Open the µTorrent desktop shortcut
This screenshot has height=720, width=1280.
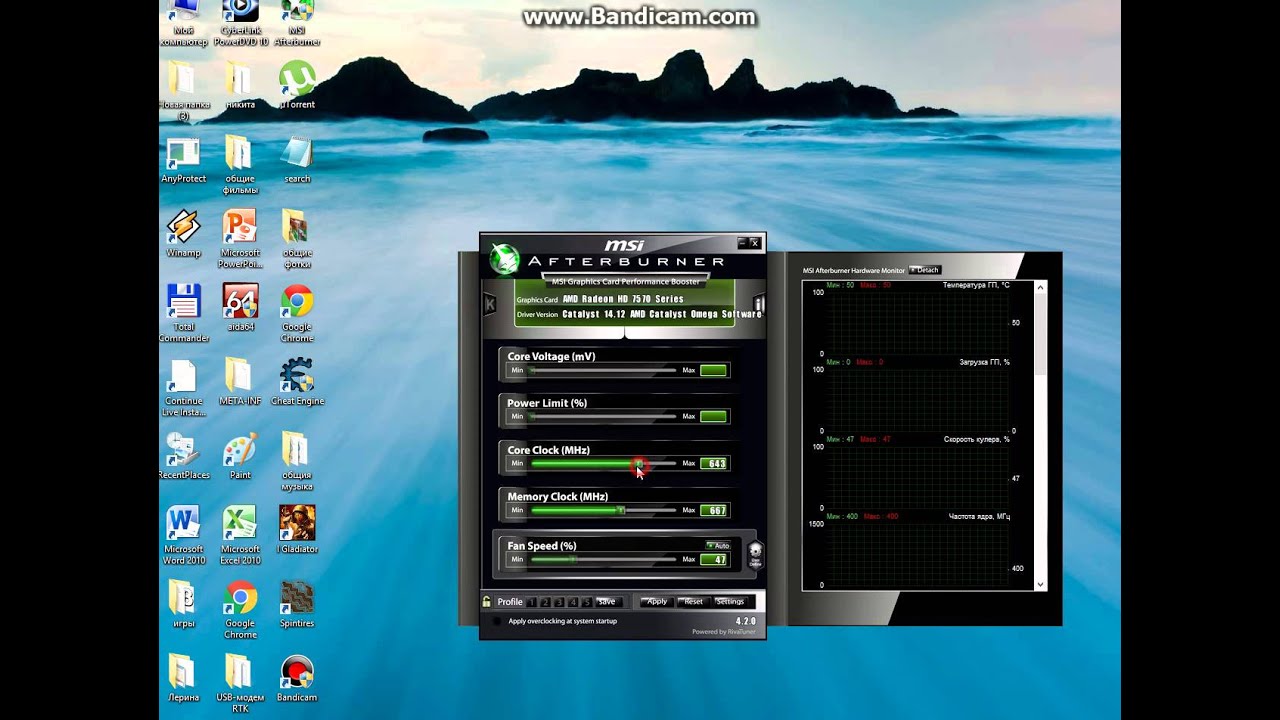point(297,84)
